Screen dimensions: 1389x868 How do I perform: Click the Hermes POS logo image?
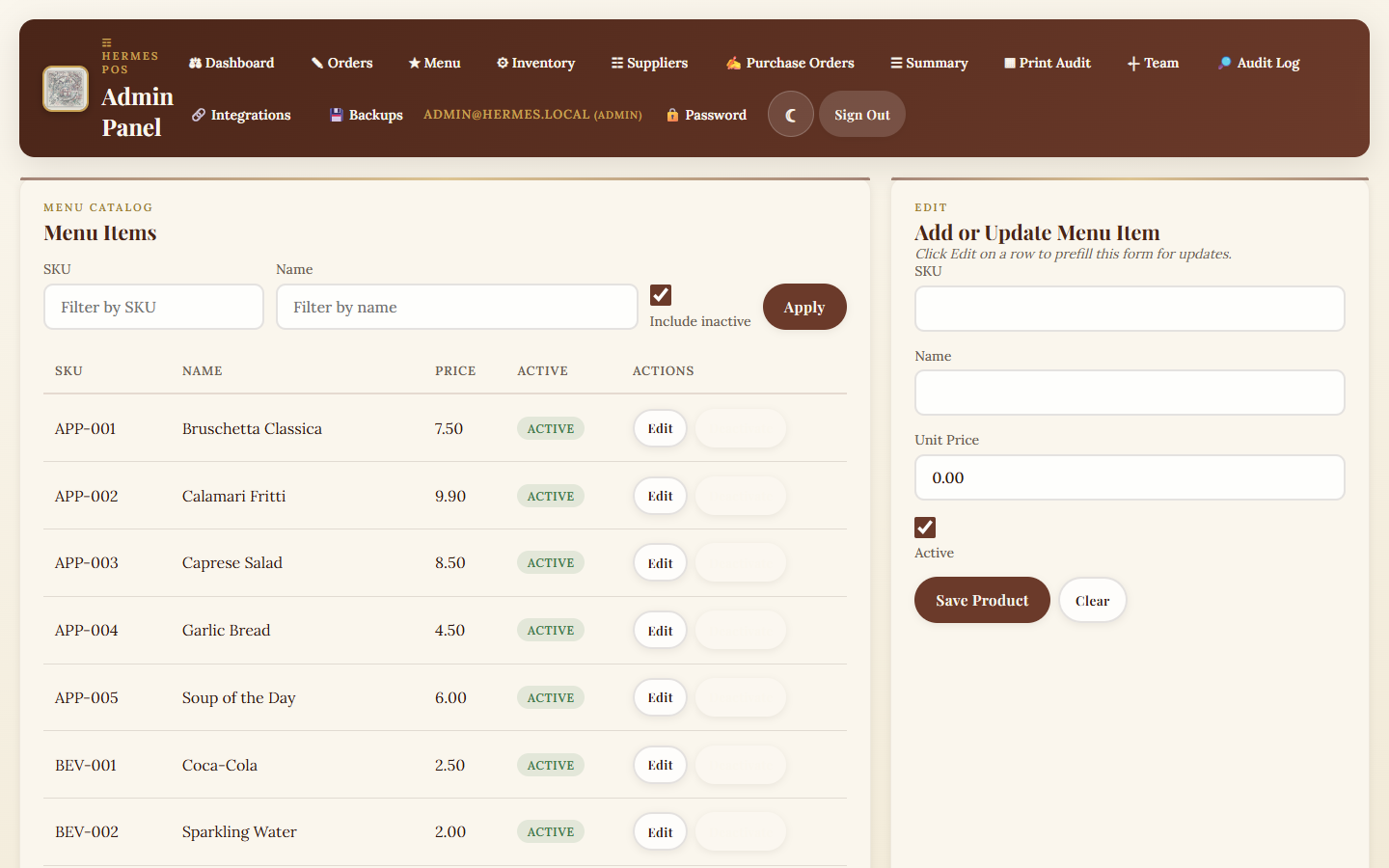[x=66, y=89]
